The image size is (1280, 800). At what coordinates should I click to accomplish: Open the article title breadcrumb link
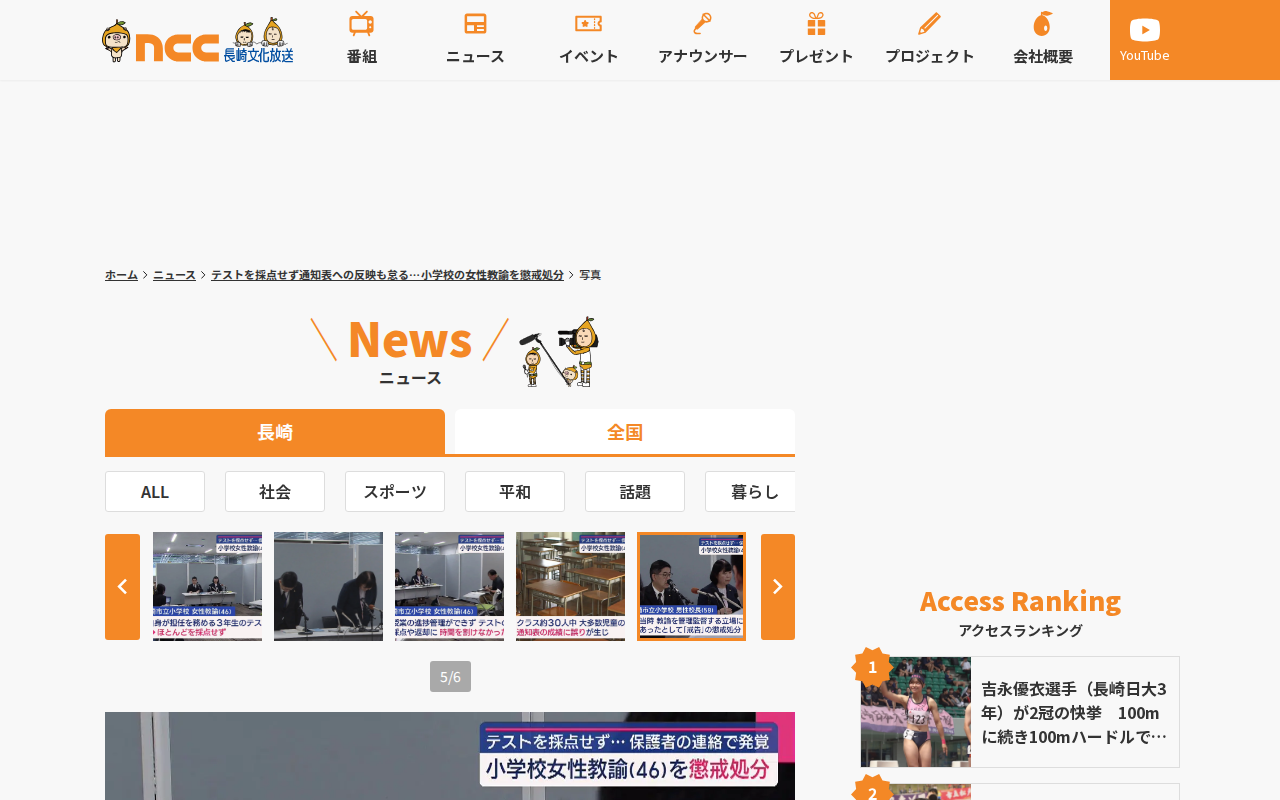[x=387, y=275]
